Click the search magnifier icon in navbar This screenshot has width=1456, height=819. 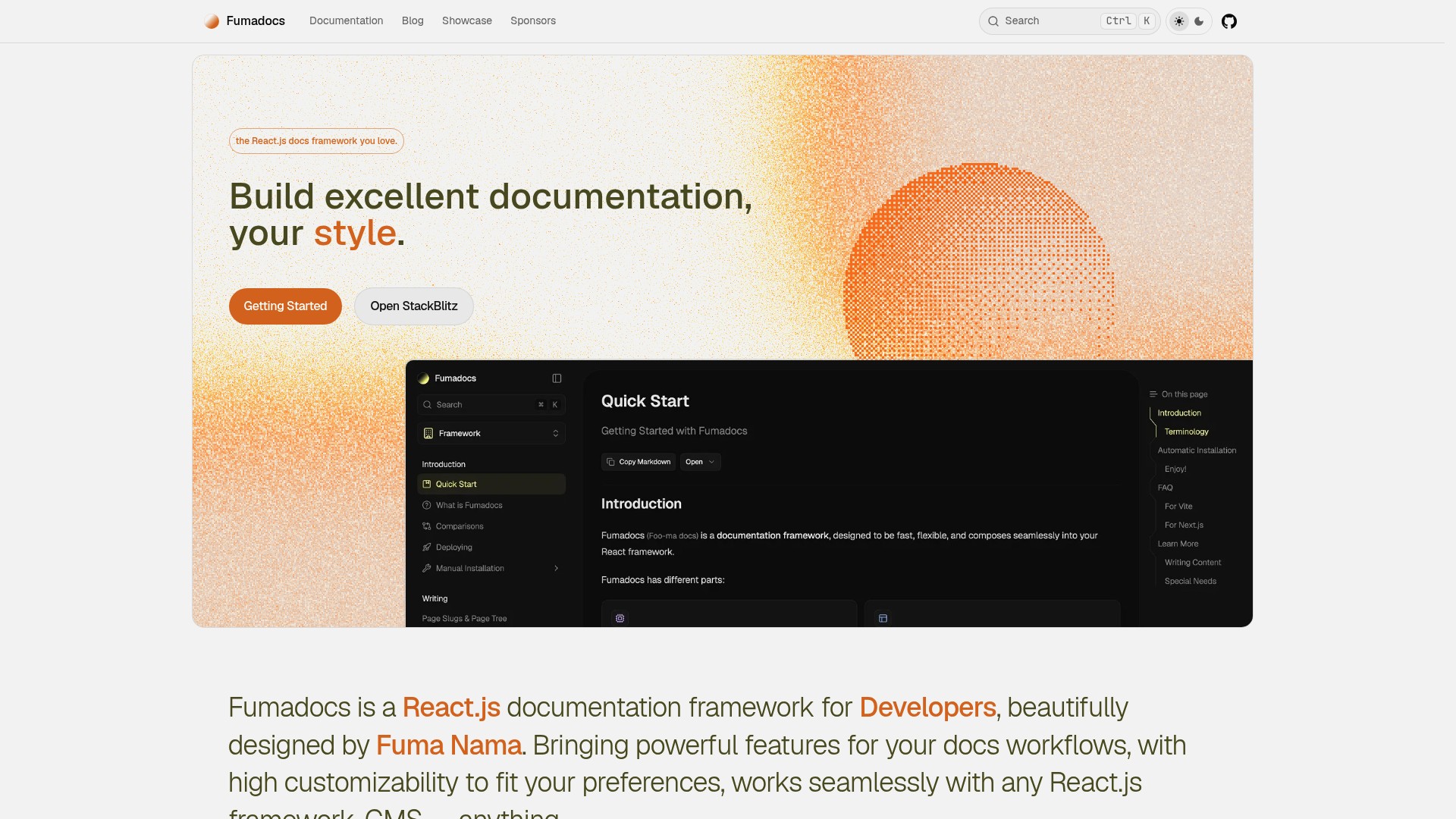pos(993,21)
